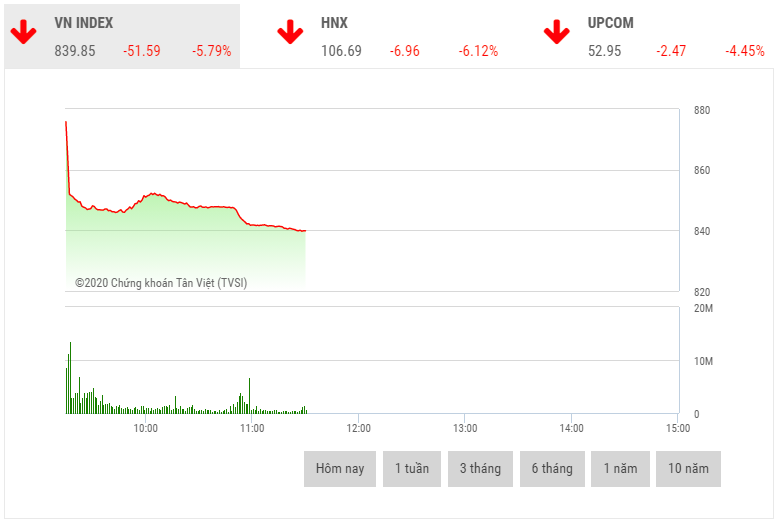
Task: Click the red down arrow beside HNX
Action: (x=290, y=32)
